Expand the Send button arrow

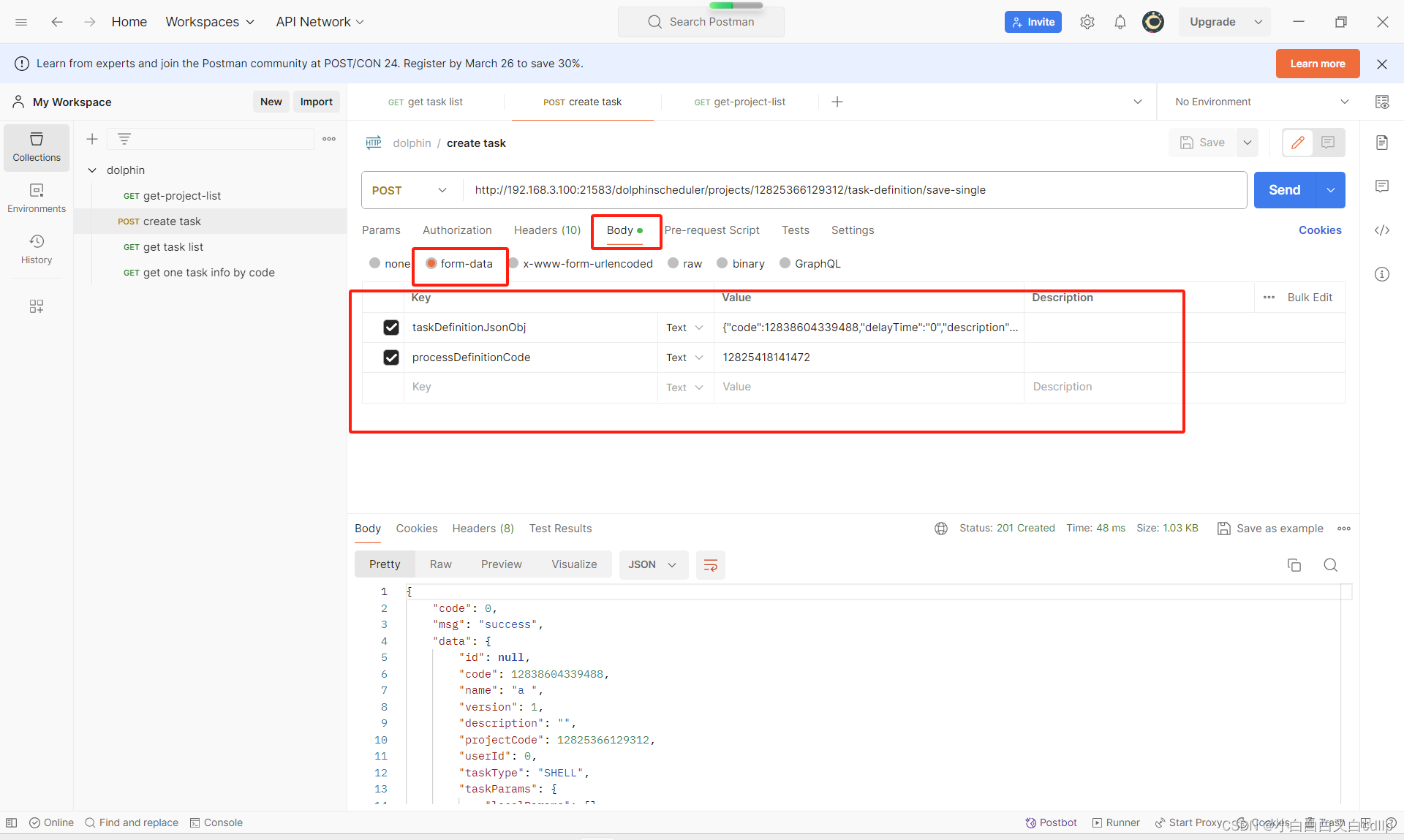coord(1331,190)
